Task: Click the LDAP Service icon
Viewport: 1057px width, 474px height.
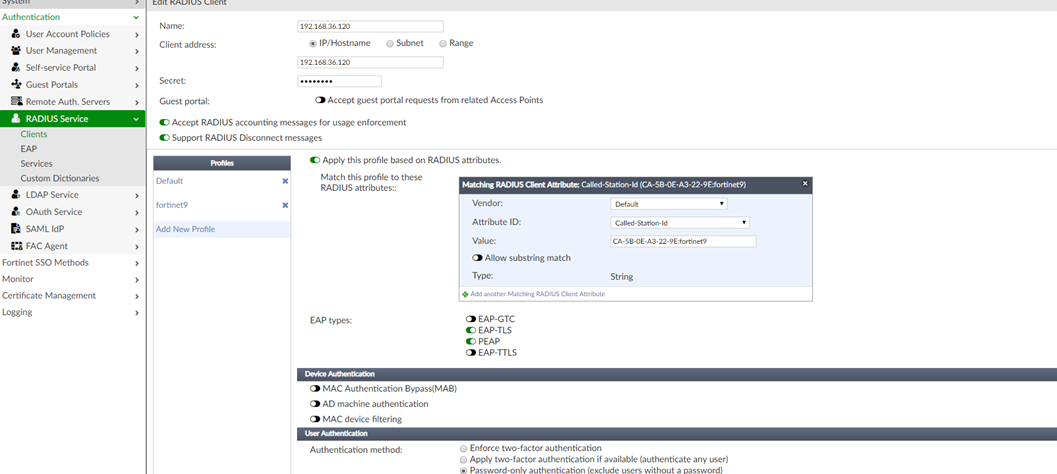Action: point(16,195)
